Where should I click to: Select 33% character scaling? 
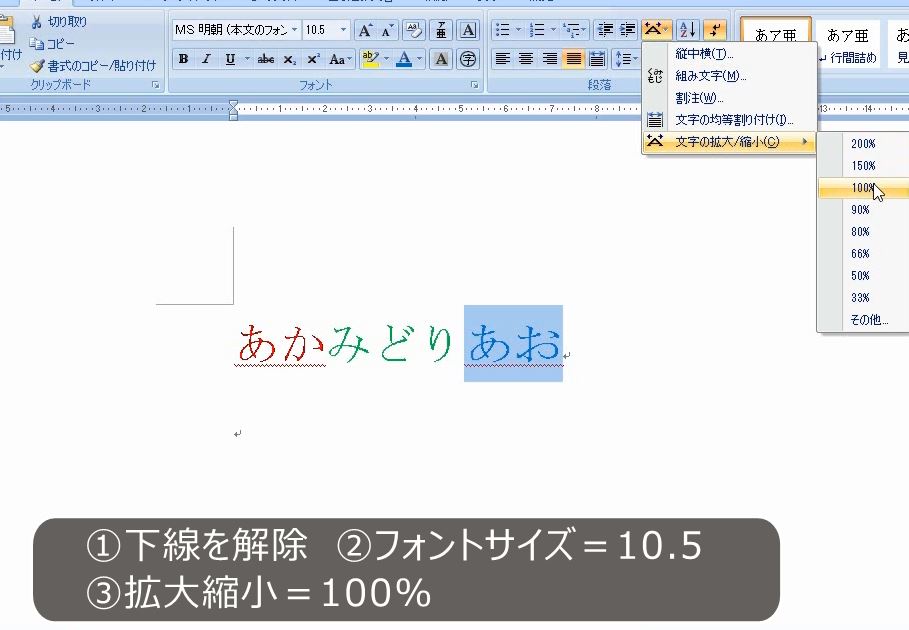click(x=863, y=298)
